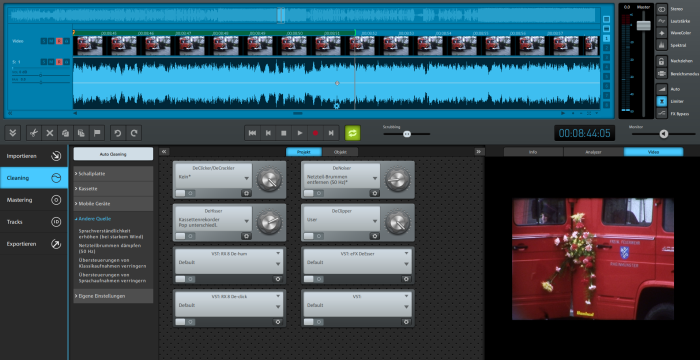Click the Importieren sidebar icon
Image resolution: width=700 pixels, height=360 pixels.
(x=56, y=156)
